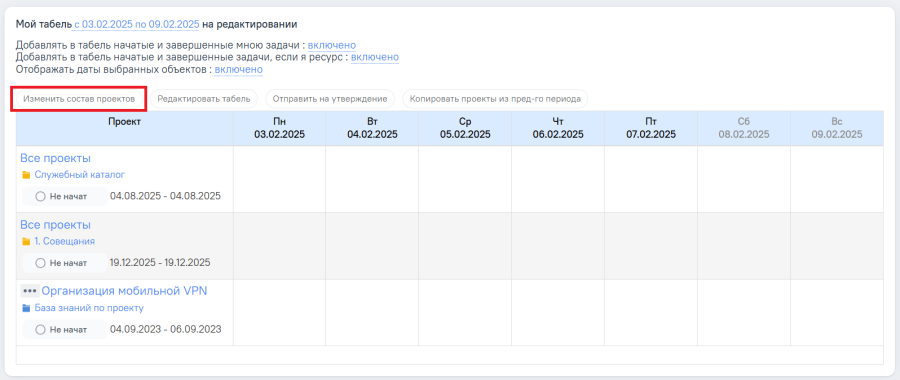
Task: Click dates 04.09.2023 - 06.09.2023
Action: click(165, 329)
